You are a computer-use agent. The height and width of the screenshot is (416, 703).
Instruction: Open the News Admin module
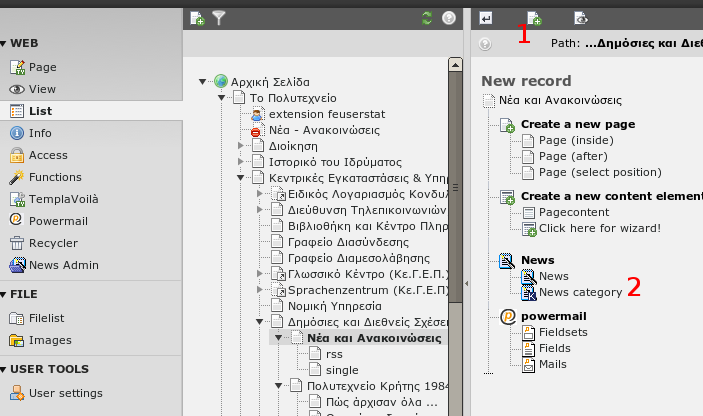[63, 265]
